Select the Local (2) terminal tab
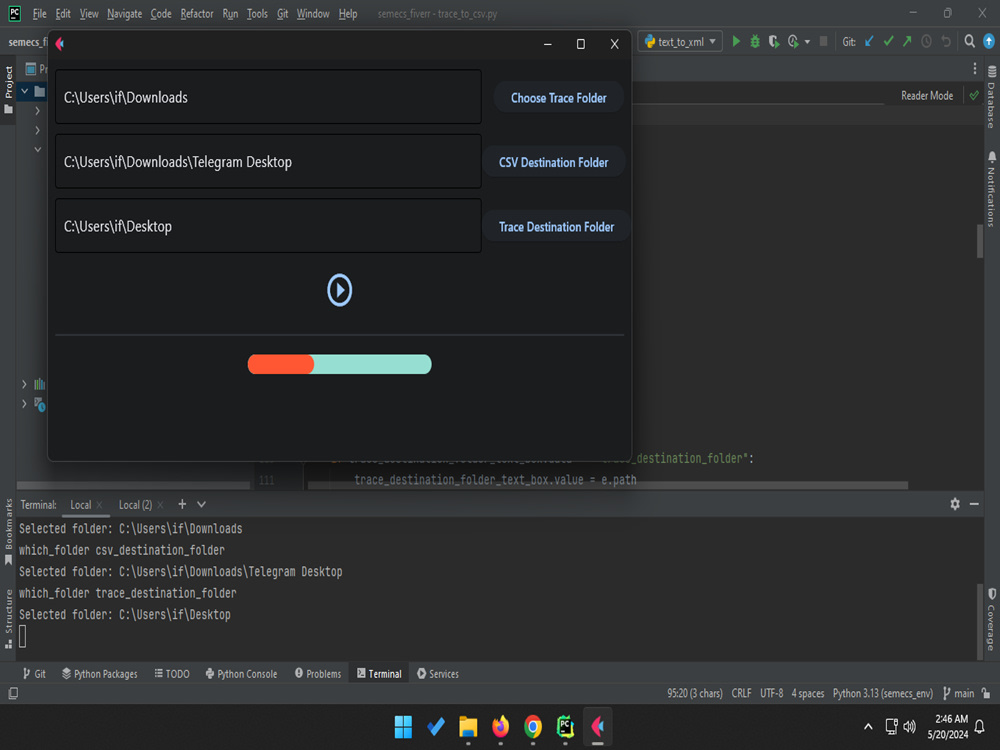This screenshot has width=1000, height=750. (132, 504)
